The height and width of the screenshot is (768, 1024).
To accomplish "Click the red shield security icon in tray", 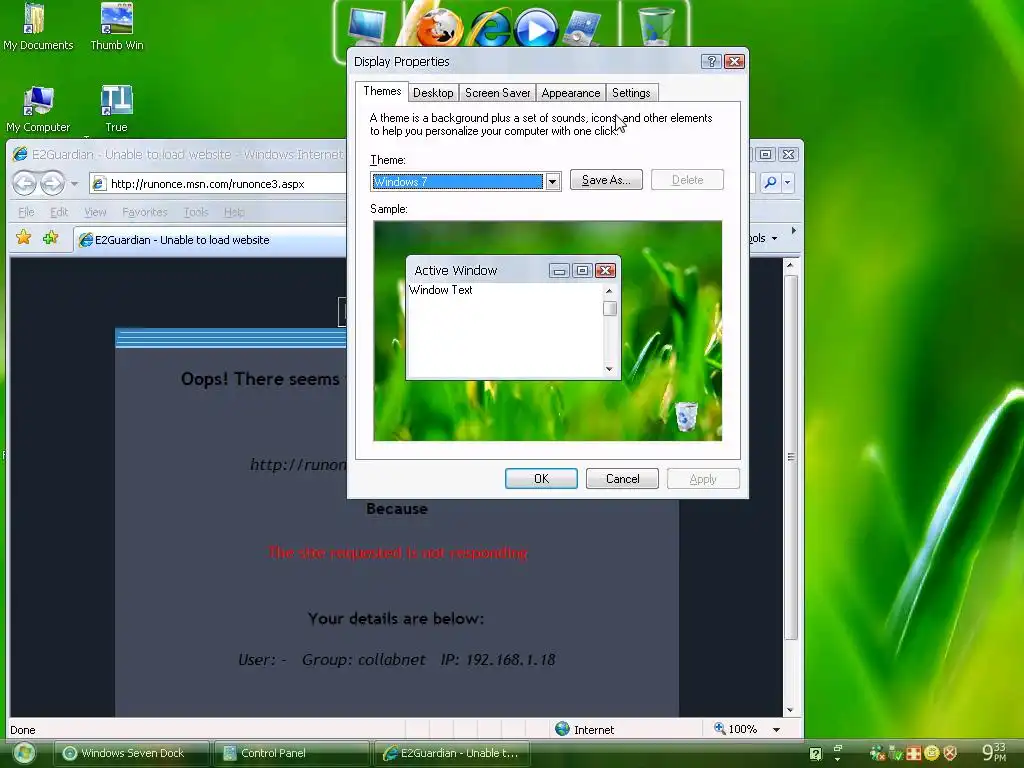I will 950,753.
